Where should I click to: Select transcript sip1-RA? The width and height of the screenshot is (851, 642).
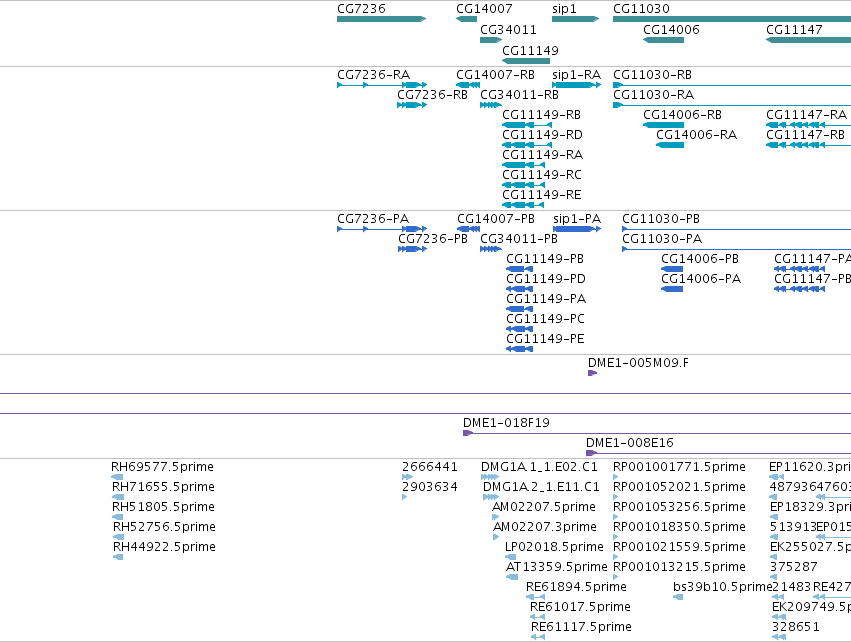[x=576, y=75]
